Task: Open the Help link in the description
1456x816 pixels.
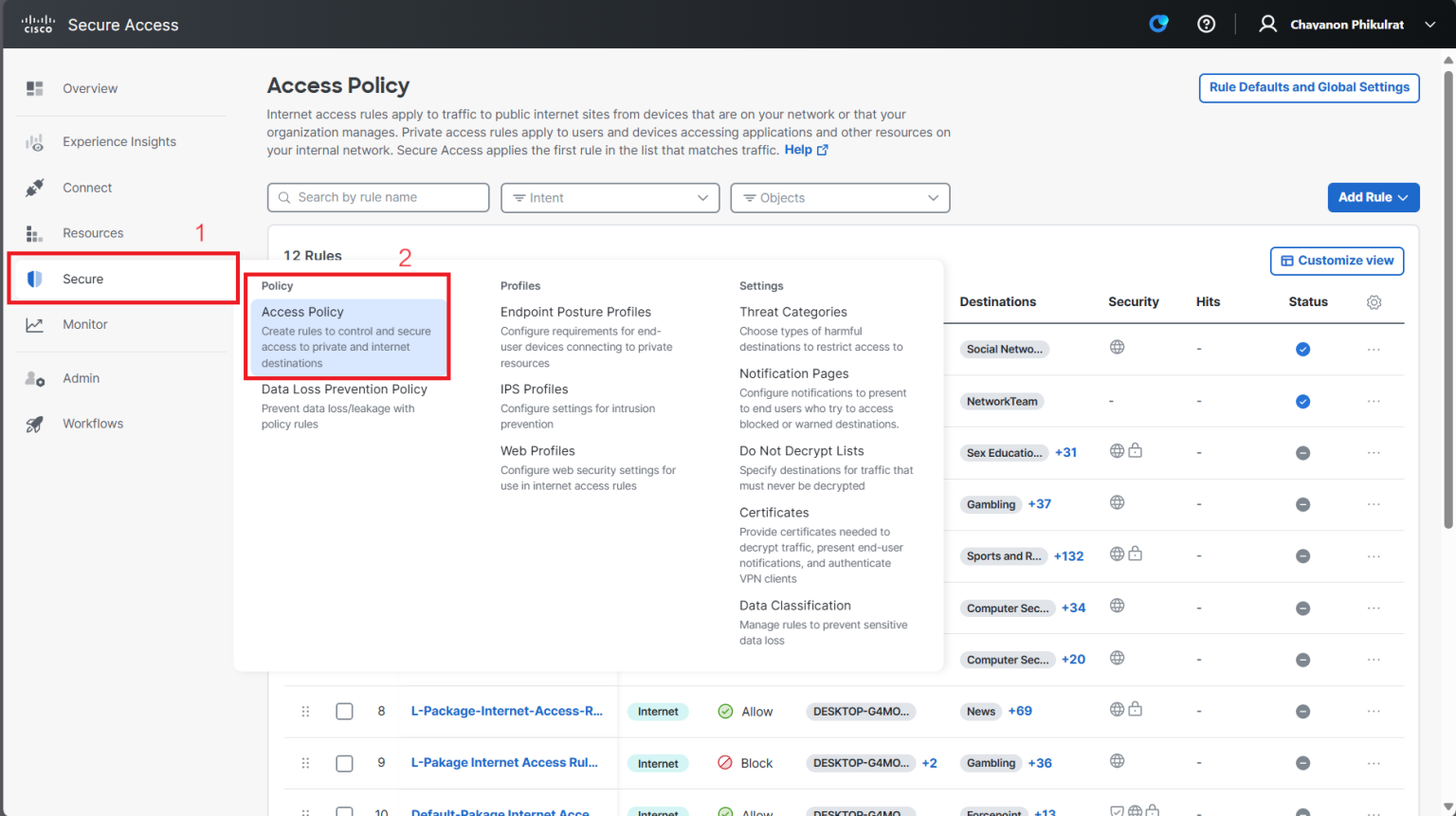Action: point(799,149)
